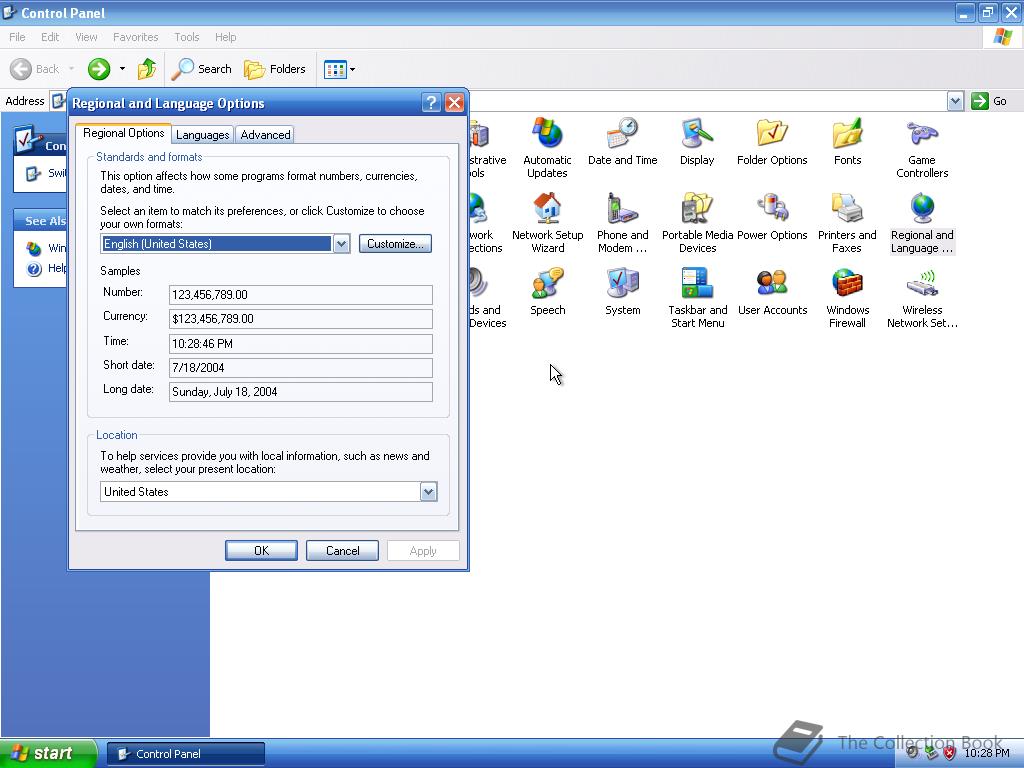Switch to the Advanced tab
Viewport: 1024px width, 768px height.
265,135
